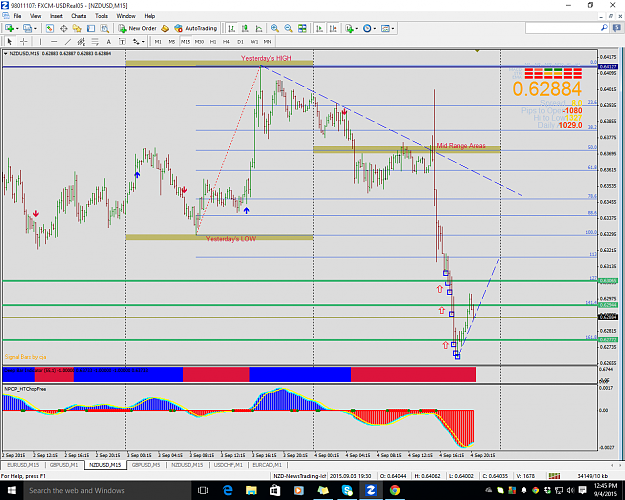Switch timeframe to D1
Viewport: 625px width, 500px height.
[x=240, y=41]
